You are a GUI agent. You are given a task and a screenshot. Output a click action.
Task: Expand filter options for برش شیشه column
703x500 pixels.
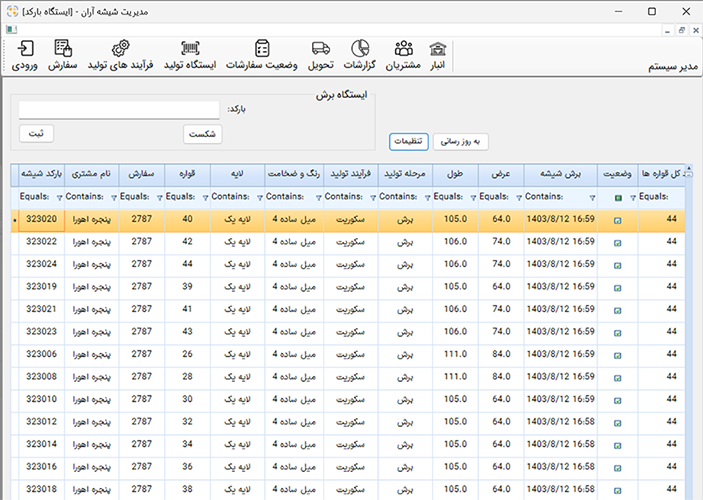click(593, 197)
